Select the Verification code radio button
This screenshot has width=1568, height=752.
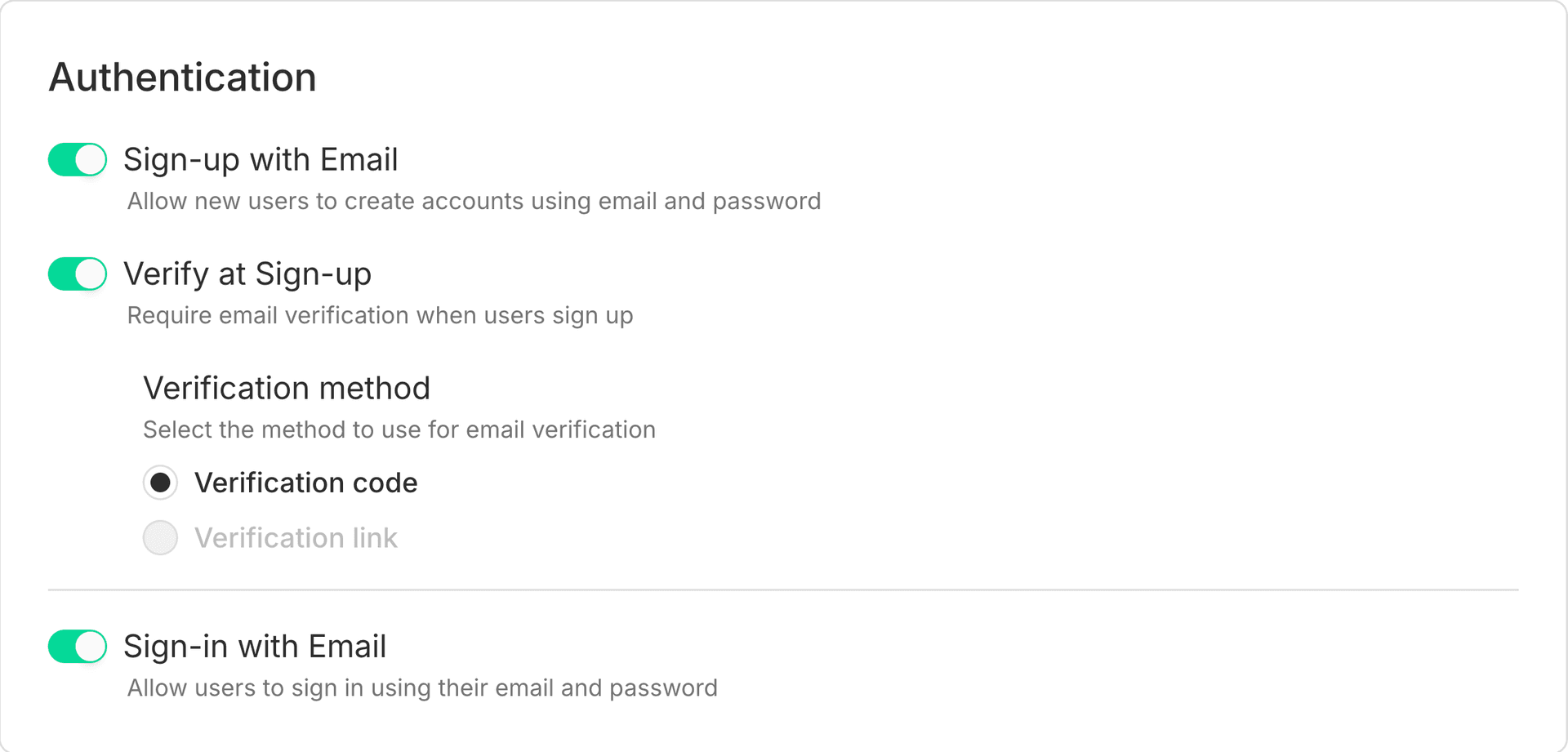coord(160,483)
